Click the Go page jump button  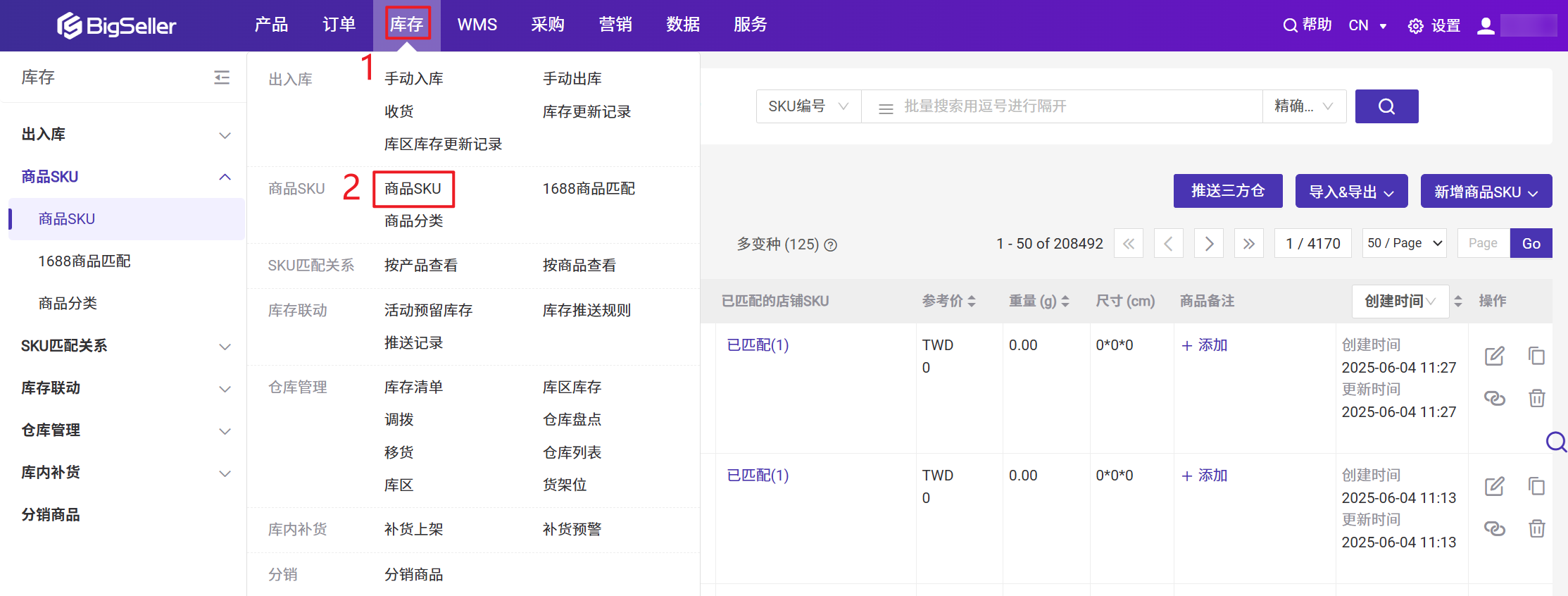pos(1531,244)
